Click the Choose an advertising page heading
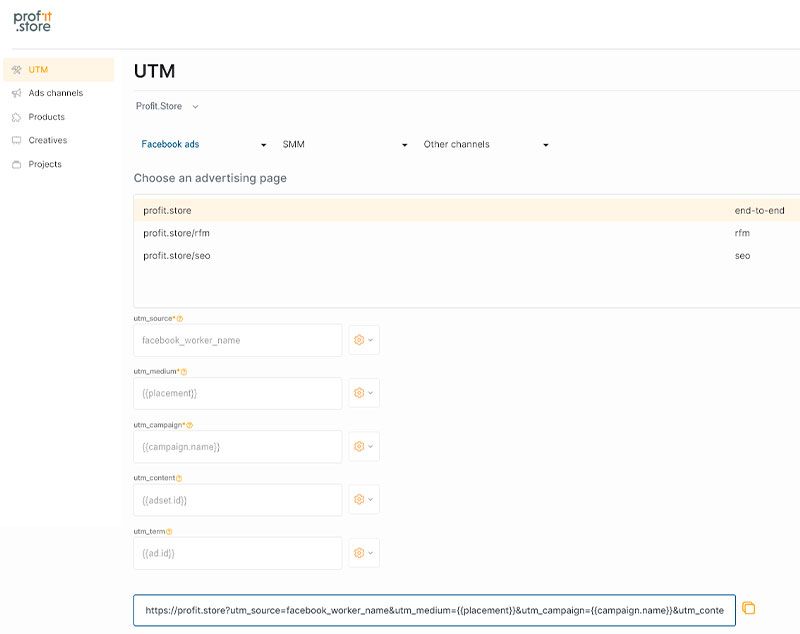 point(210,178)
